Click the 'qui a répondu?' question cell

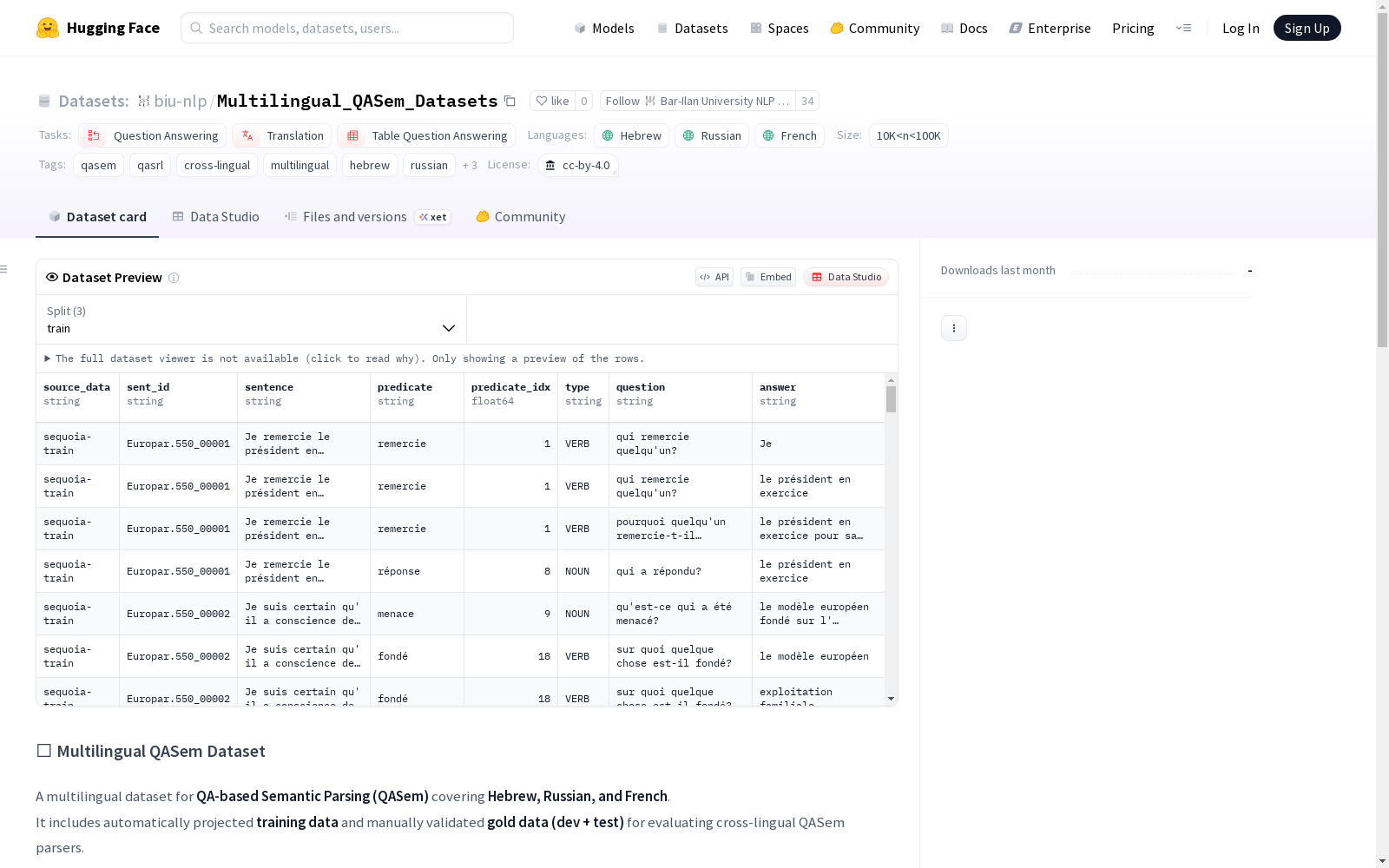tap(681, 571)
